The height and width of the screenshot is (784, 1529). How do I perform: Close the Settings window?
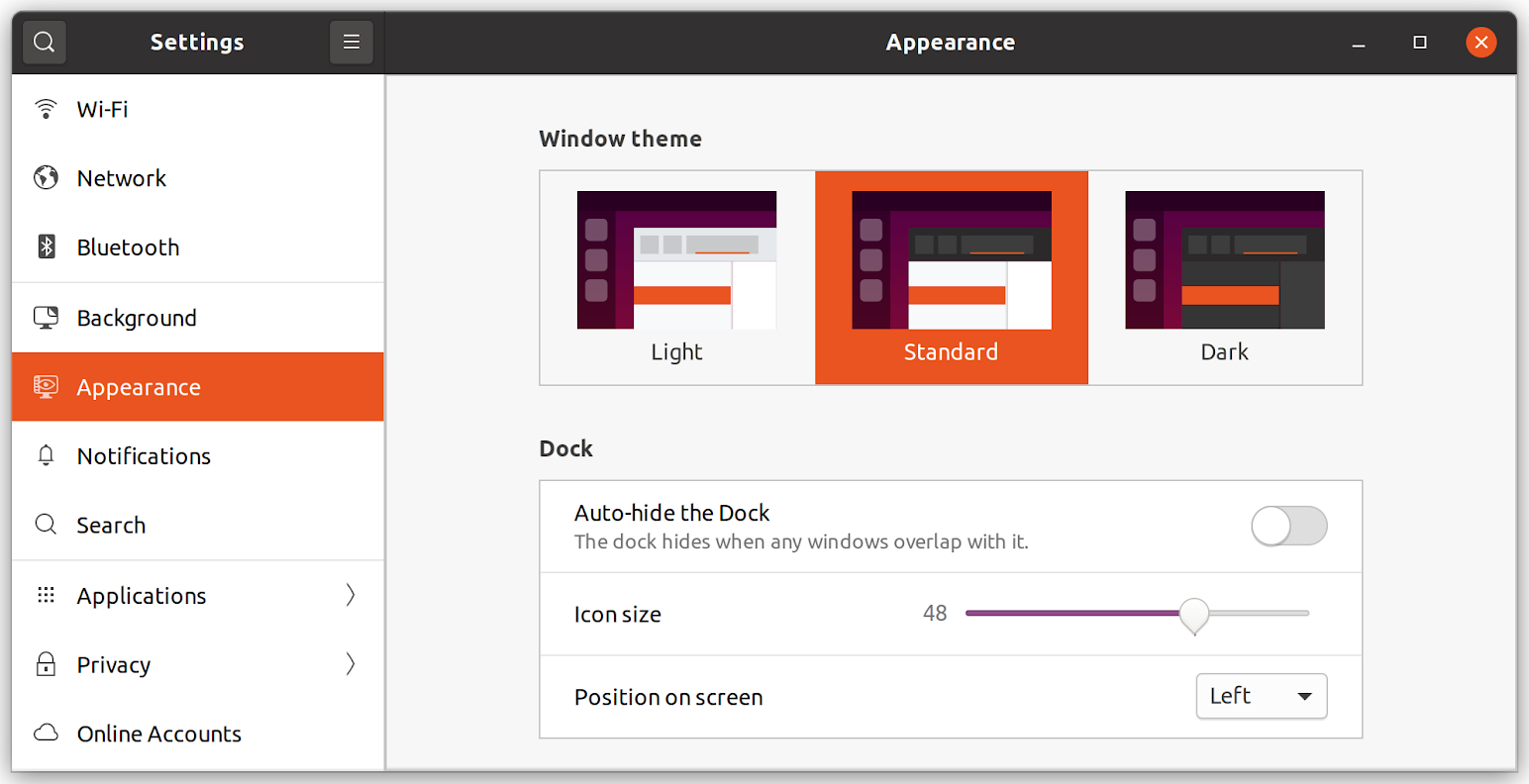(1480, 43)
